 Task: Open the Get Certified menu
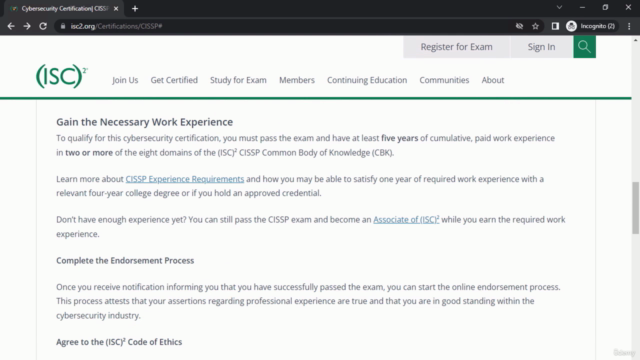coord(174,80)
